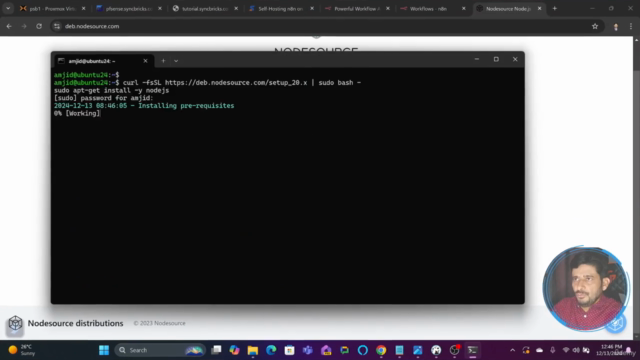Open File Explorer from the taskbar
The height and width of the screenshot is (360, 640).
tap(253, 350)
